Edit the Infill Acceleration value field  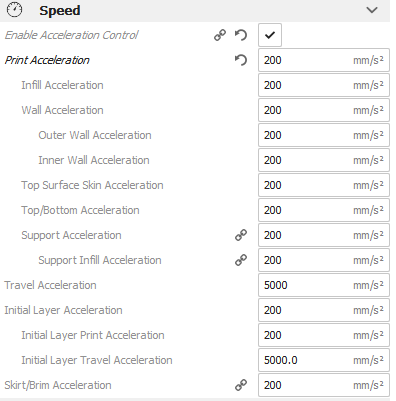324,85
